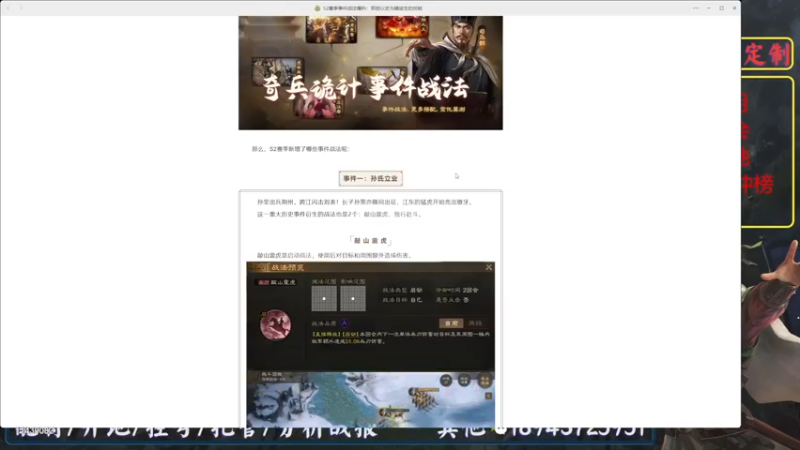This screenshot has width=800, height=450.
Task: Click the 战法目标 自己 value
Action: pyautogui.click(x=402, y=300)
